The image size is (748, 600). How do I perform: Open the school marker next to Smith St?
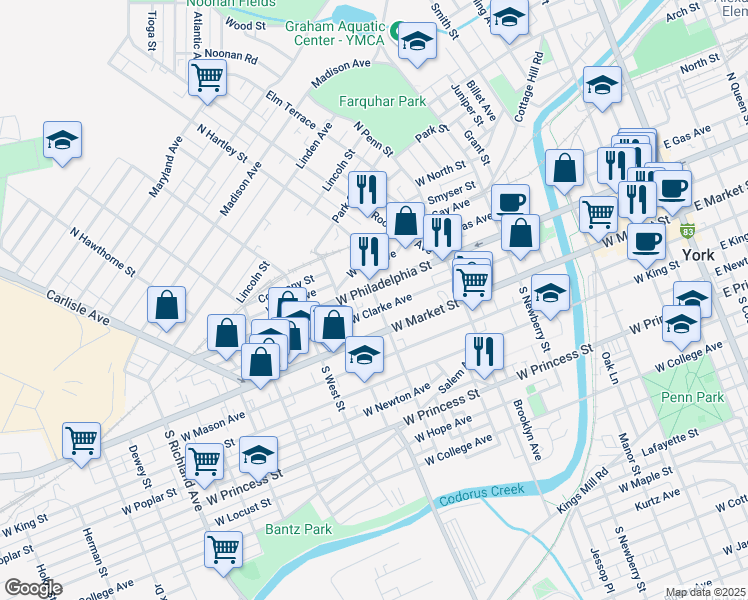pos(509,18)
